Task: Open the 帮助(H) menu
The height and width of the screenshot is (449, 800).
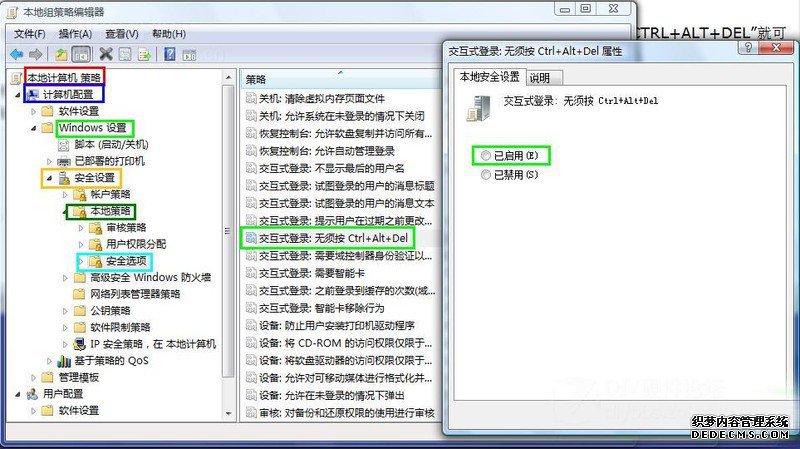Action: (x=169, y=34)
